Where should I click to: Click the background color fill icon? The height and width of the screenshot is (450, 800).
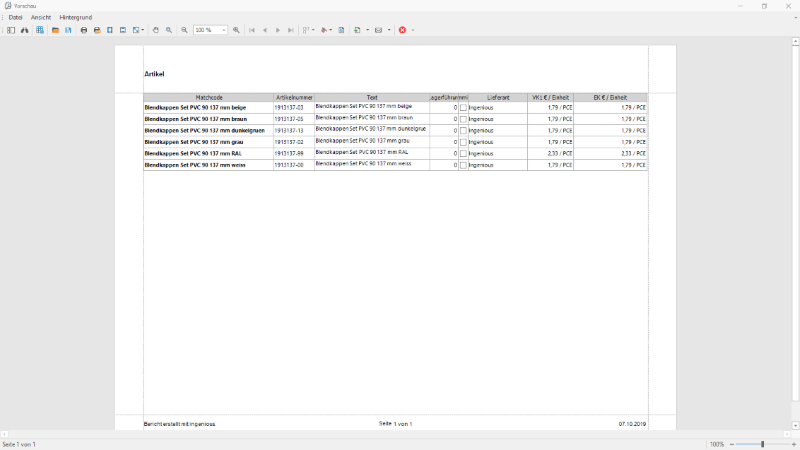[324, 30]
